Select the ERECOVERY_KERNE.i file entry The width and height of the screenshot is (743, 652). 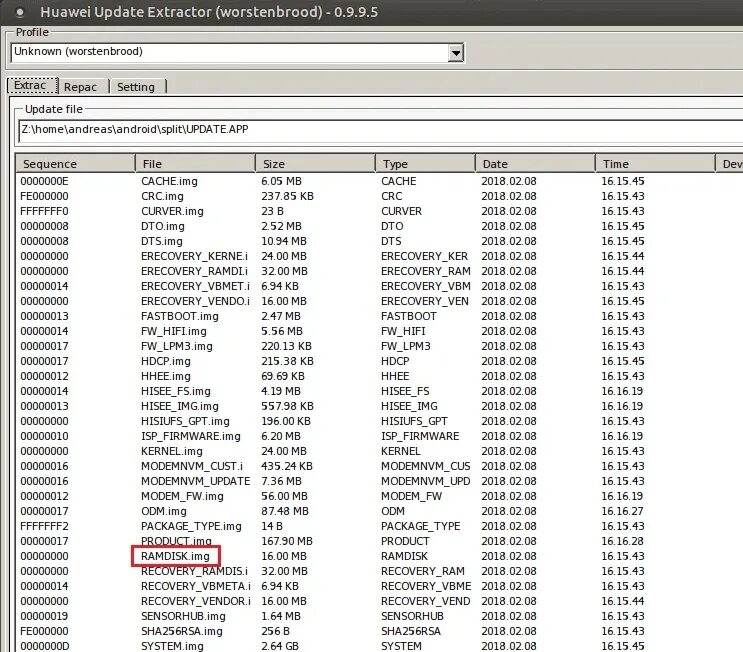point(194,256)
